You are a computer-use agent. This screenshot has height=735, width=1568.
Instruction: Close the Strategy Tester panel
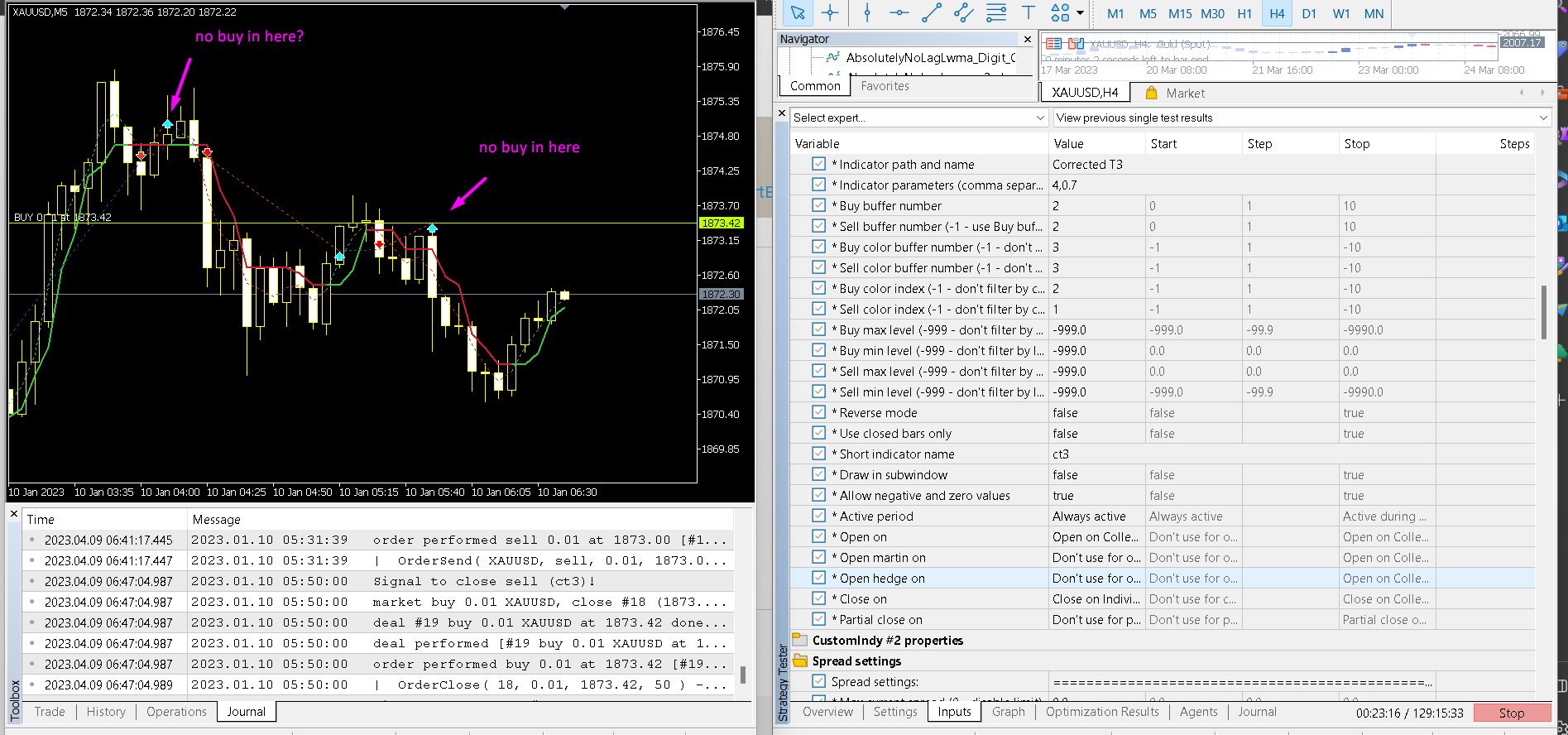click(x=783, y=113)
